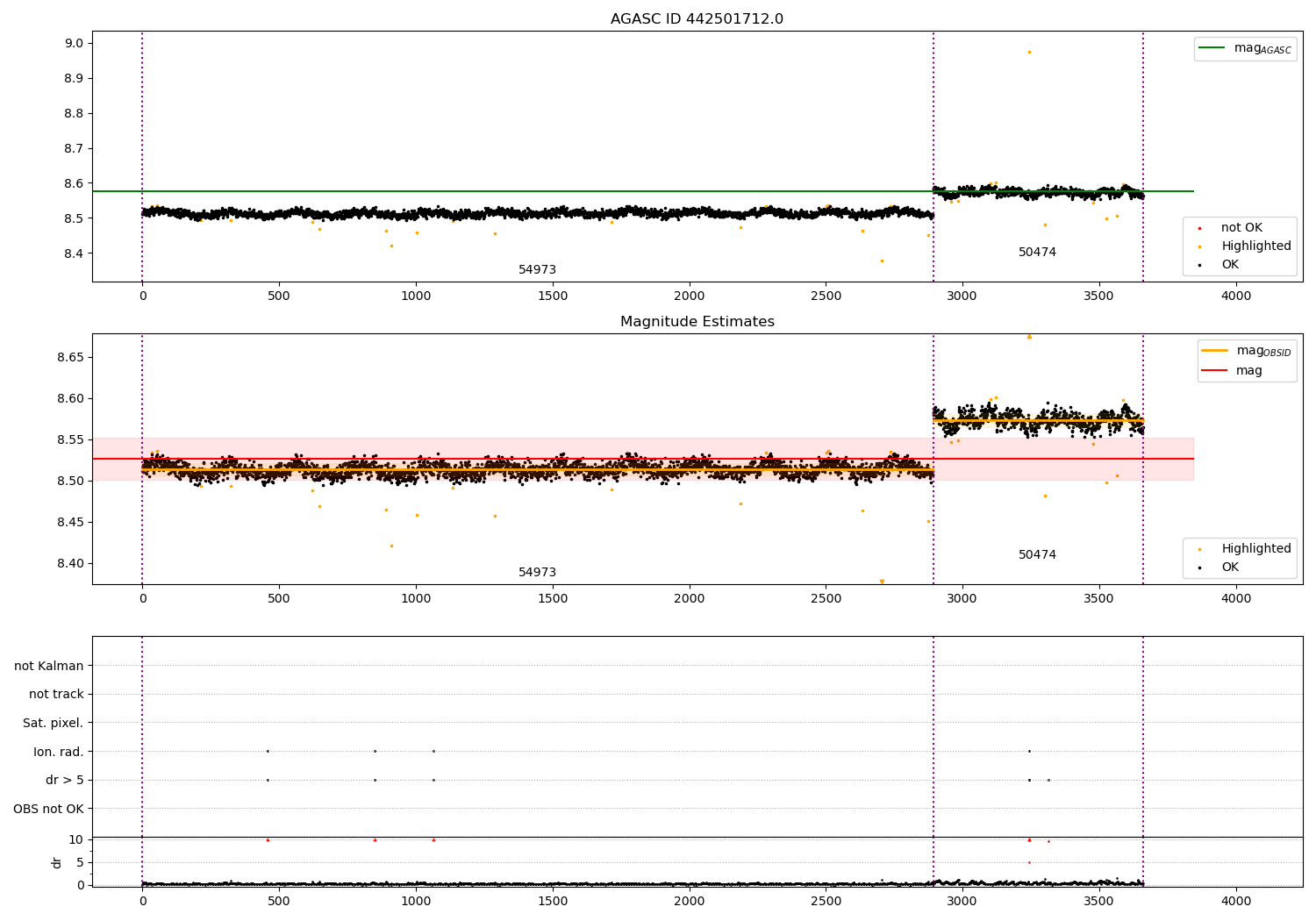Viewport: 1316px width, 921px height.
Task: Click the 'not track' row label
Action: point(56,695)
